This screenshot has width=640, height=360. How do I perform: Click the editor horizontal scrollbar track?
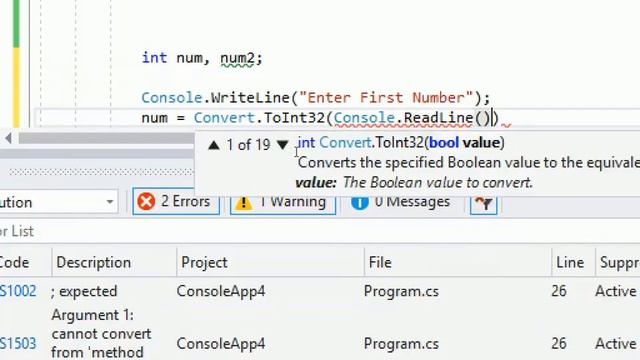[106, 138]
